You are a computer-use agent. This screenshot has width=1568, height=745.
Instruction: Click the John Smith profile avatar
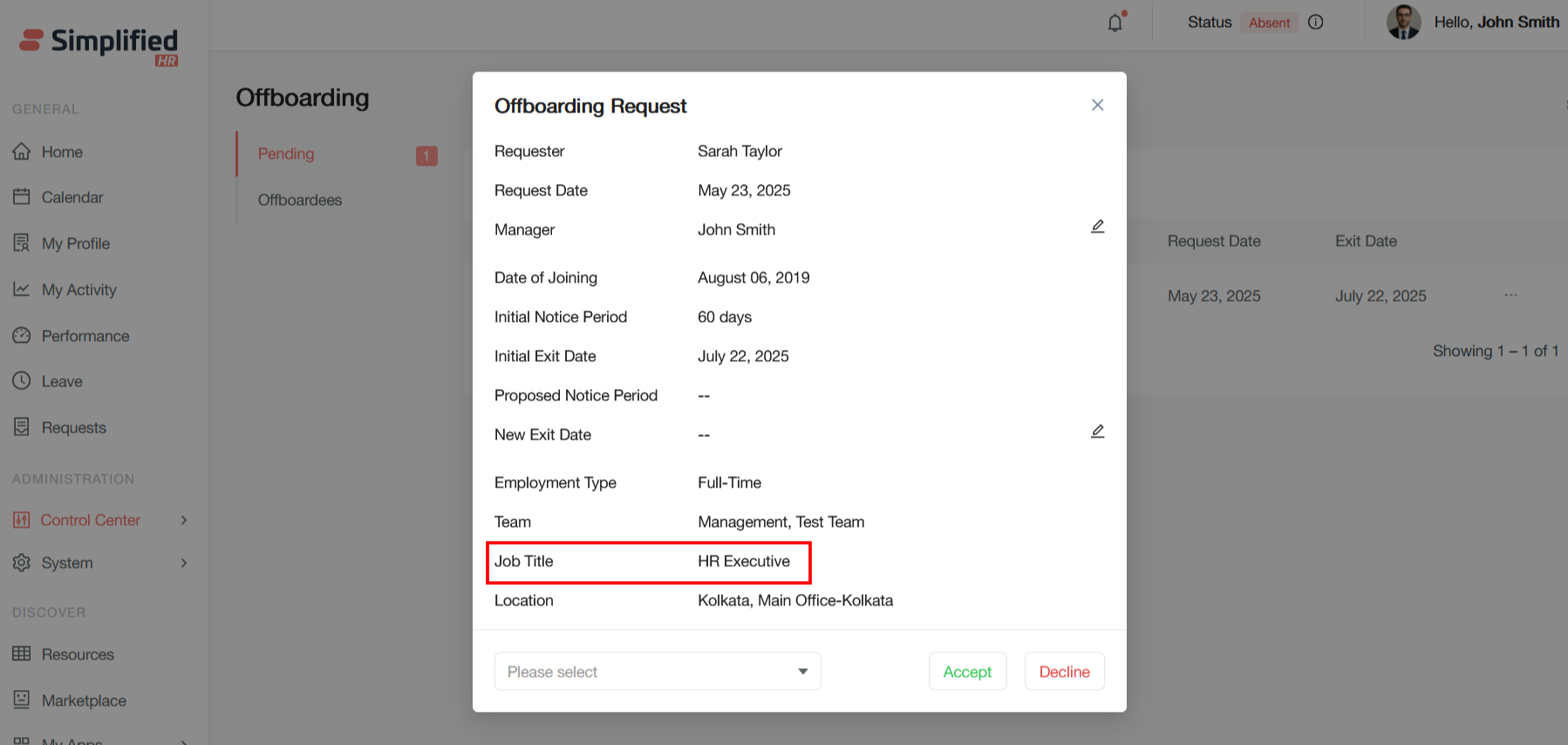(x=1403, y=23)
